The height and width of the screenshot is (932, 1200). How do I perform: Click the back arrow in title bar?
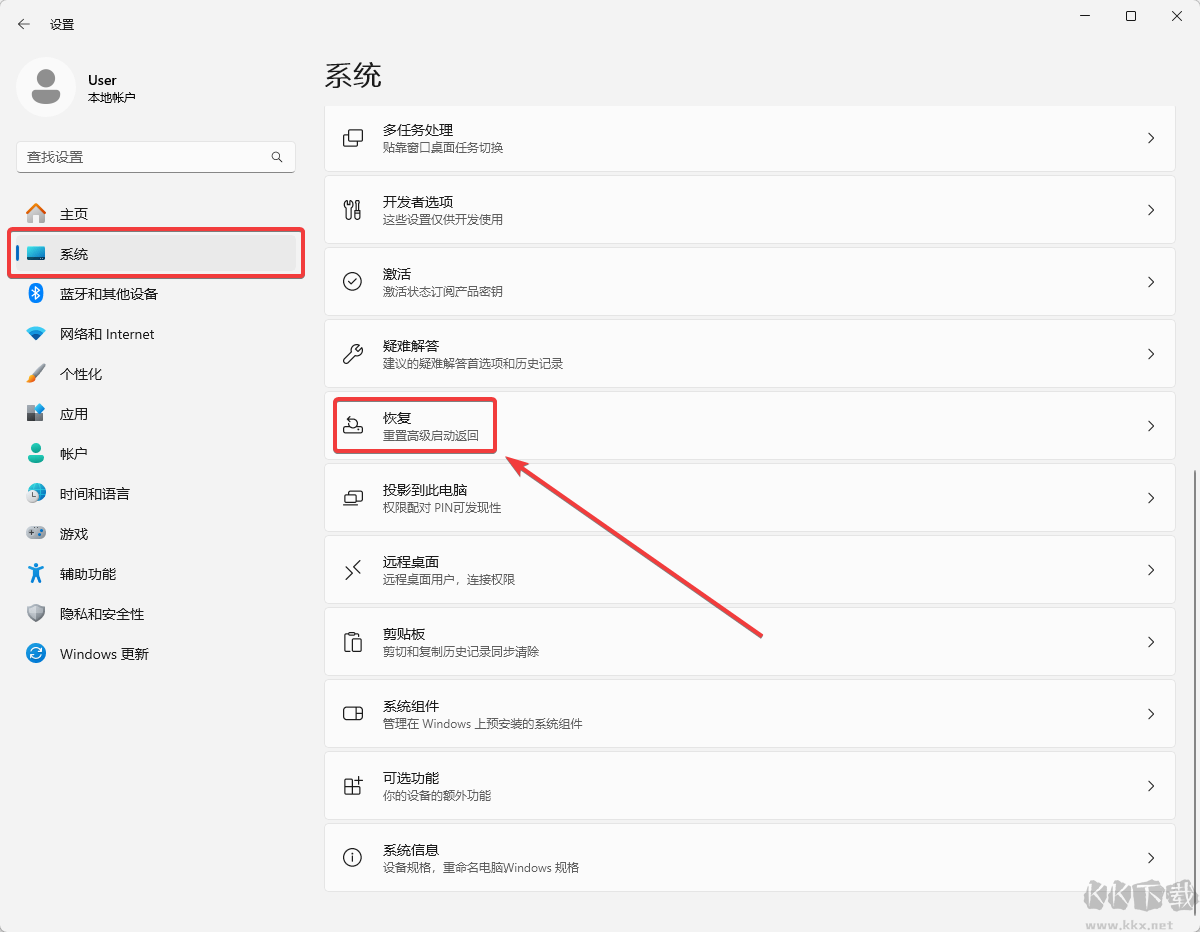click(x=24, y=24)
